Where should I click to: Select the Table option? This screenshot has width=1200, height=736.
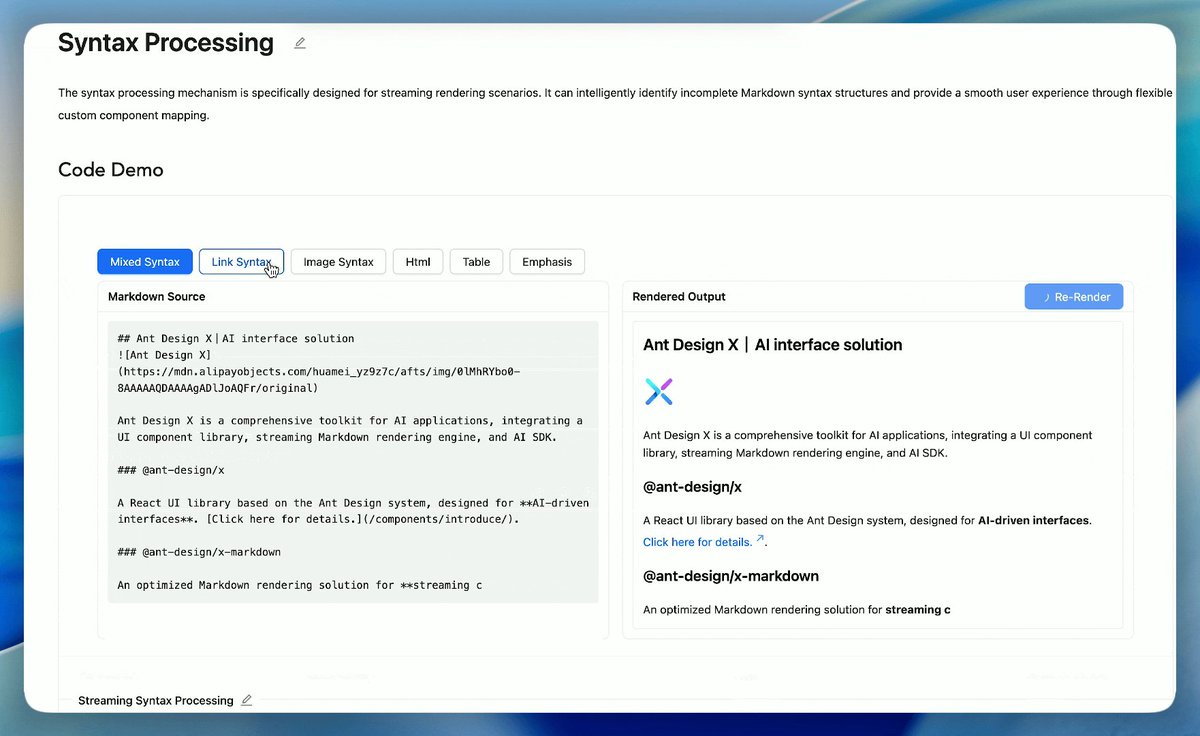(x=476, y=262)
